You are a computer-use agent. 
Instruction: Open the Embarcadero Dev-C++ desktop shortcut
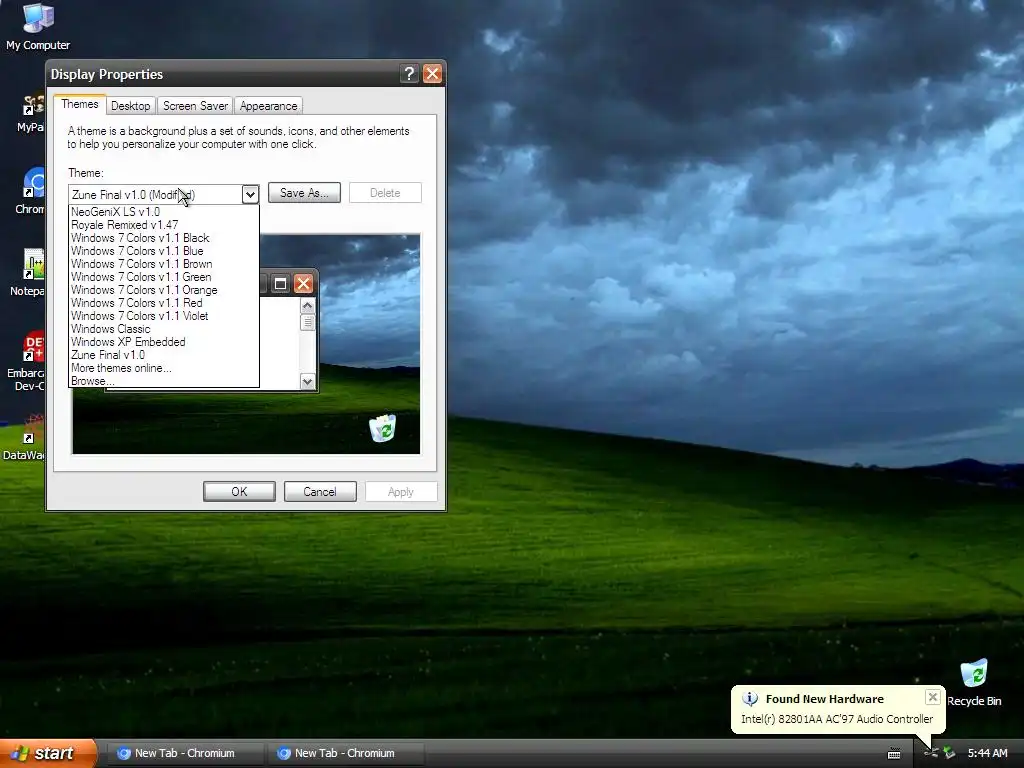(34, 347)
